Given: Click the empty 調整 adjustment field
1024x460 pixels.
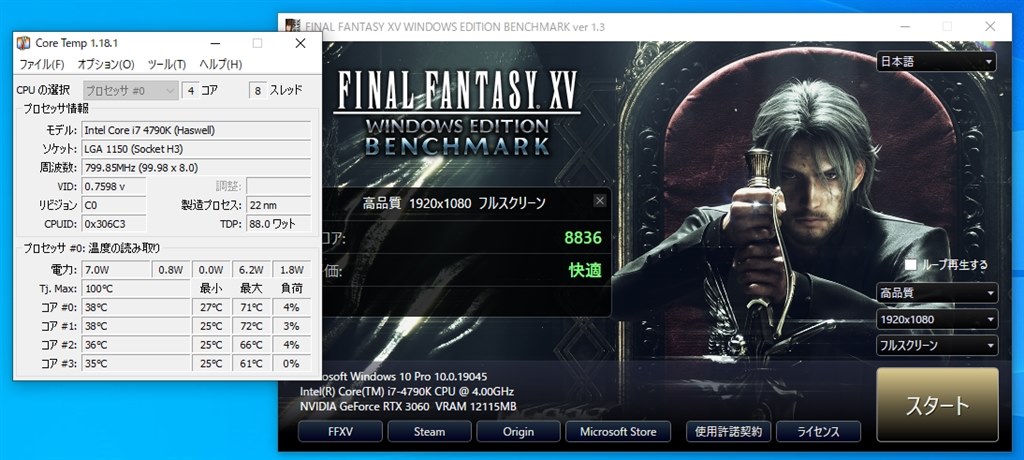Looking at the screenshot, I should 278,186.
